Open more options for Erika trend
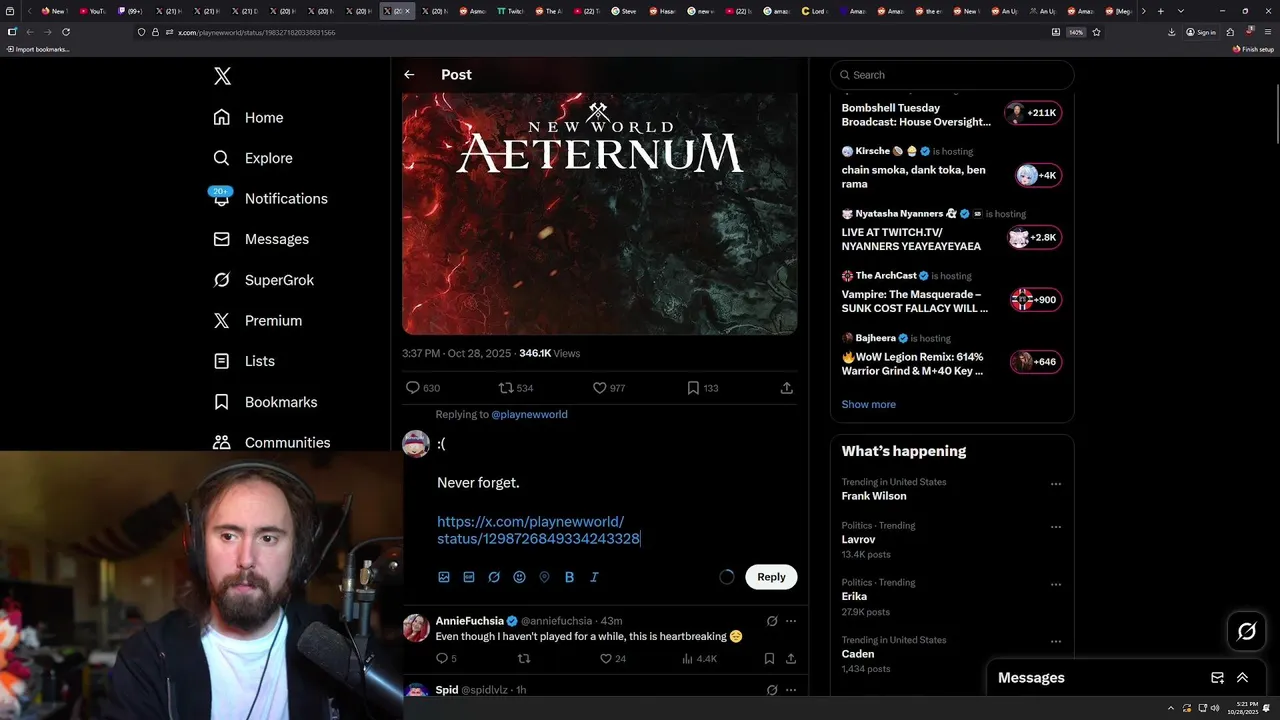 point(1055,584)
